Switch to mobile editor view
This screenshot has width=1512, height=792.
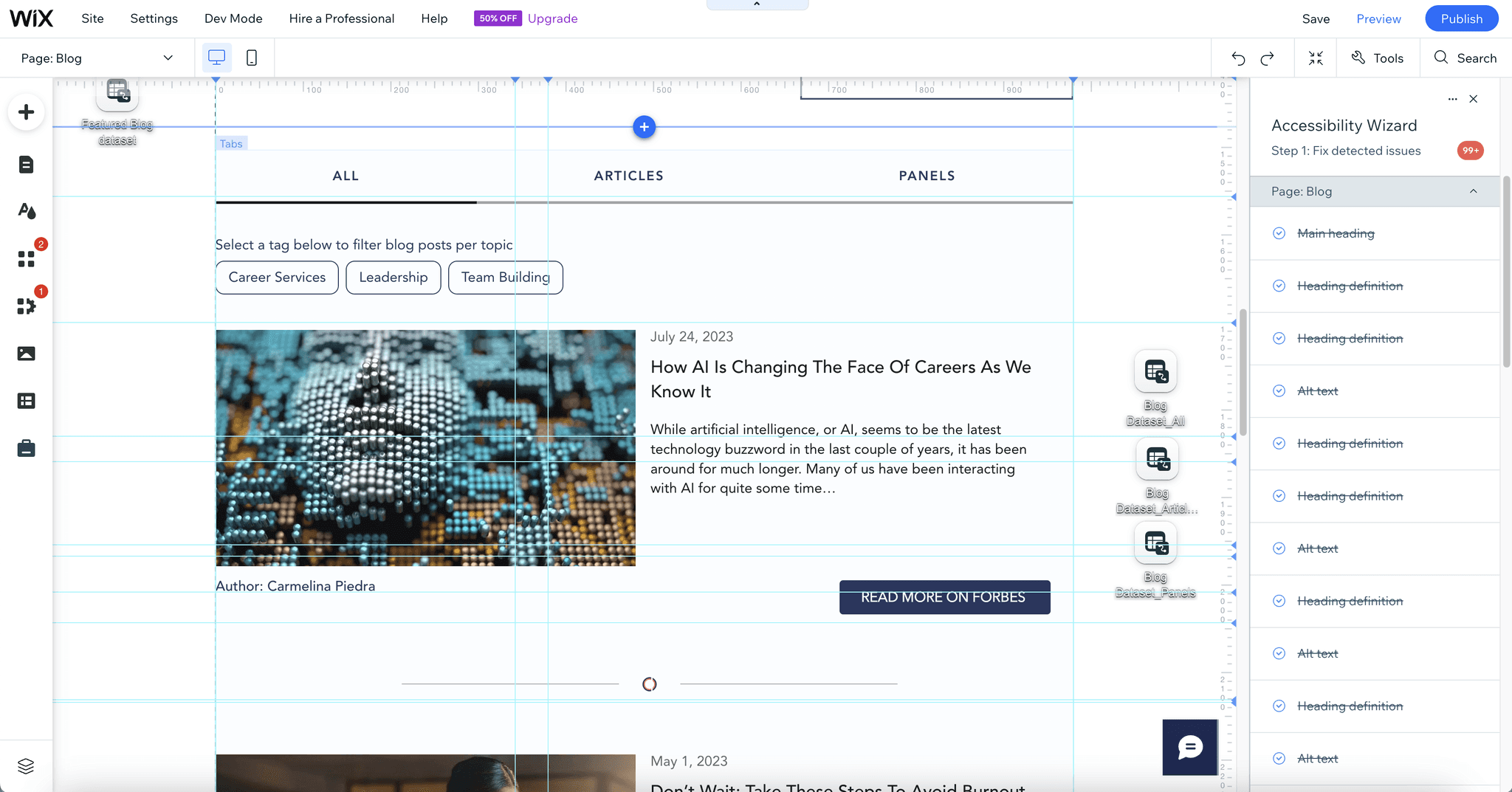(x=252, y=57)
